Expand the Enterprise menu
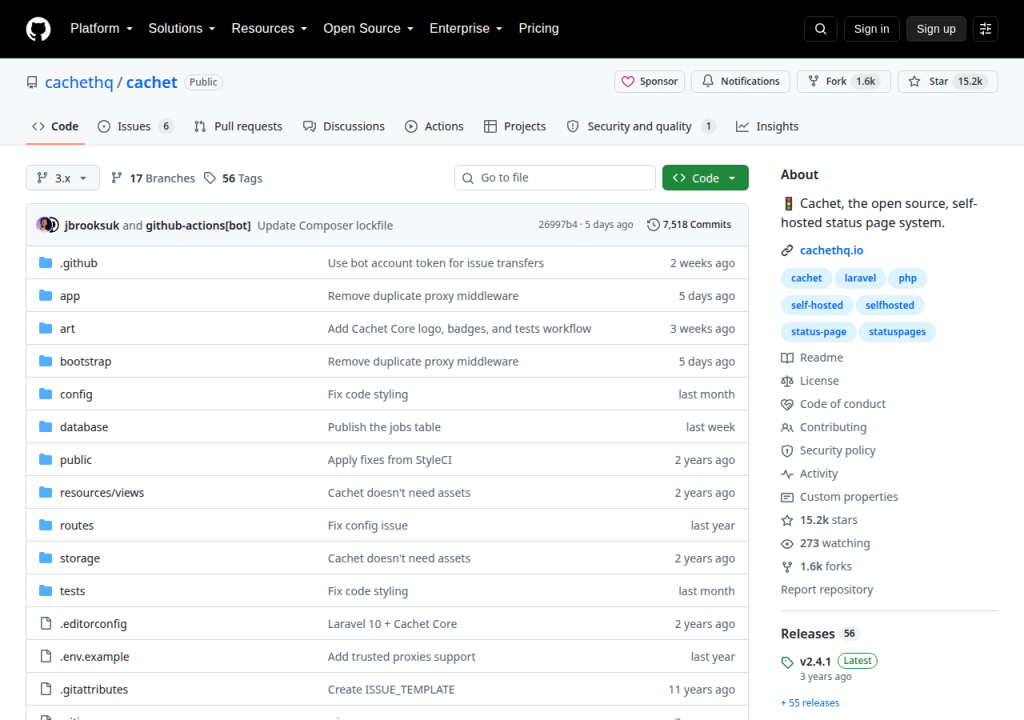This screenshot has width=1024, height=720. pyautogui.click(x=466, y=29)
